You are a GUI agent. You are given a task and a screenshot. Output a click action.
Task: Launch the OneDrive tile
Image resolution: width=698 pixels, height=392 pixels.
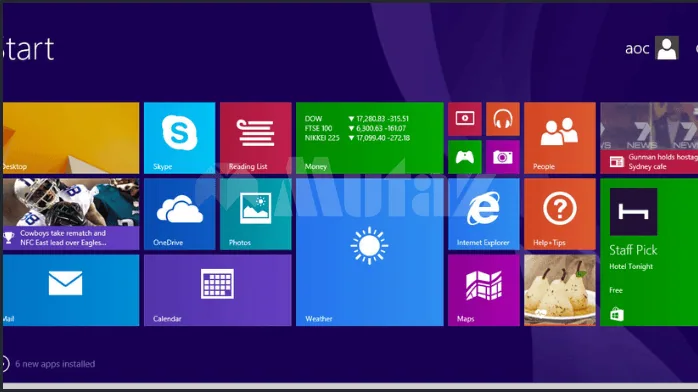(179, 214)
